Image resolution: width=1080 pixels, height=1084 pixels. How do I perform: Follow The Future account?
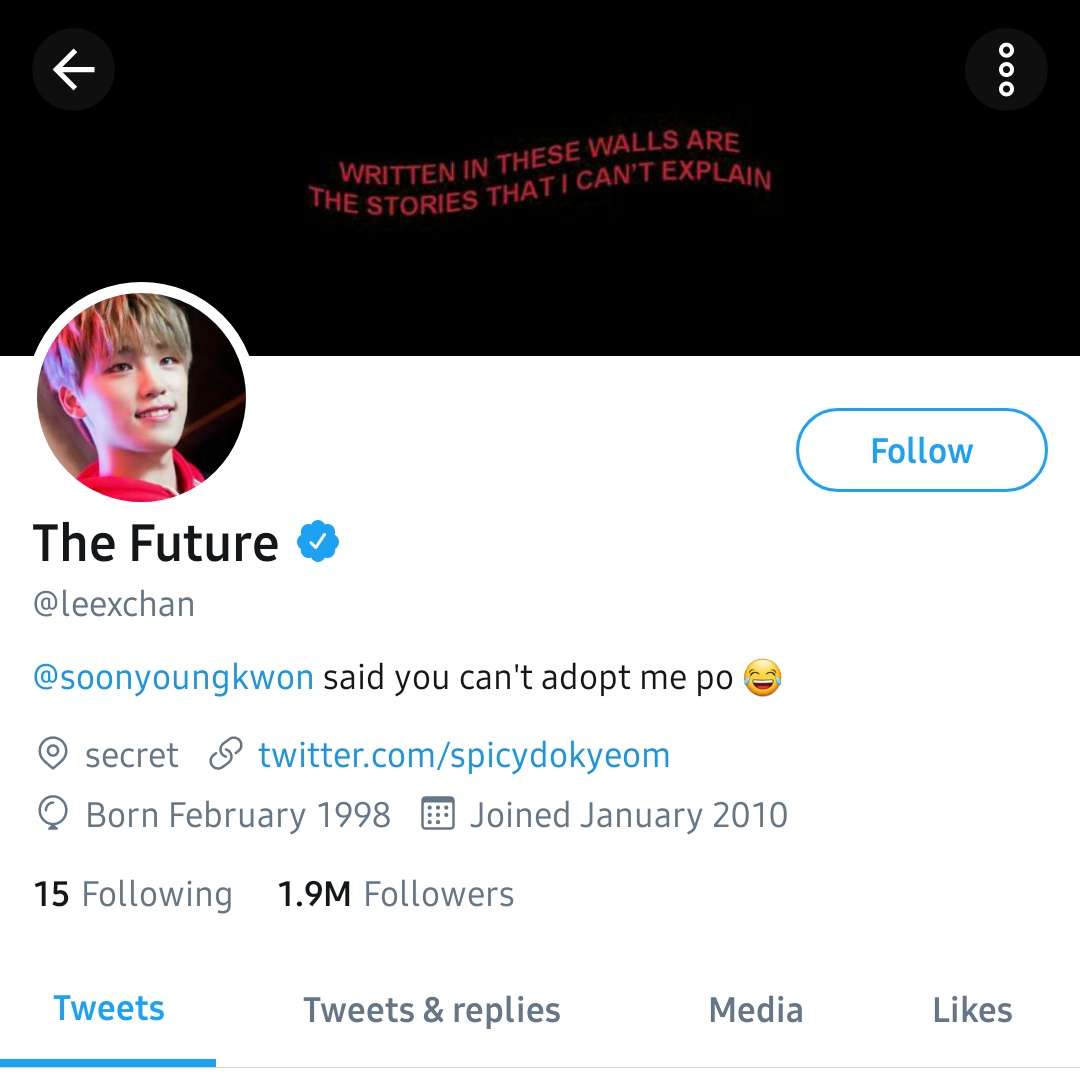[922, 450]
